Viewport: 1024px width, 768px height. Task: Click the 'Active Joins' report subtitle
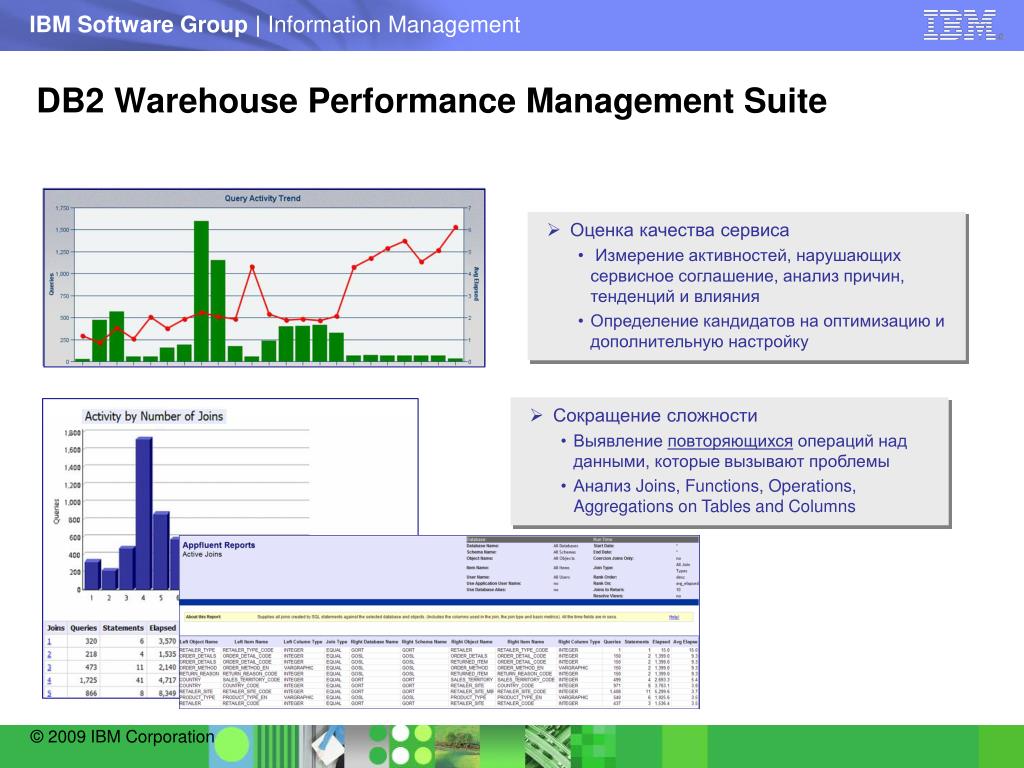(202, 554)
